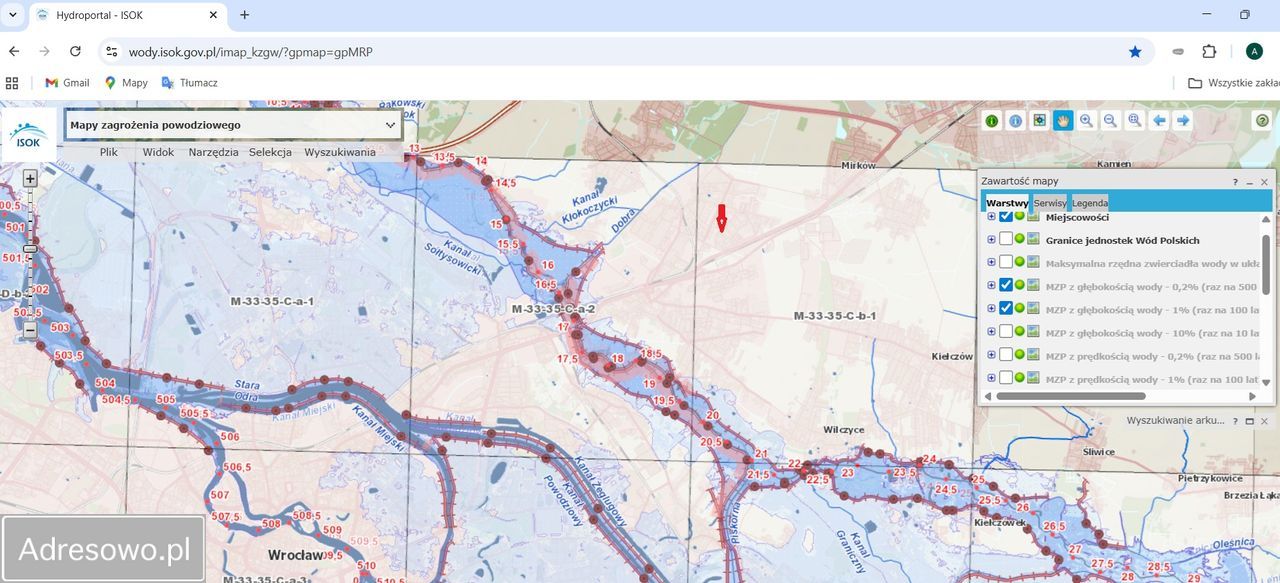This screenshot has height=583, width=1280.
Task: Open the Mapy zagrożenia powodziowego dropdown
Action: tap(234, 125)
